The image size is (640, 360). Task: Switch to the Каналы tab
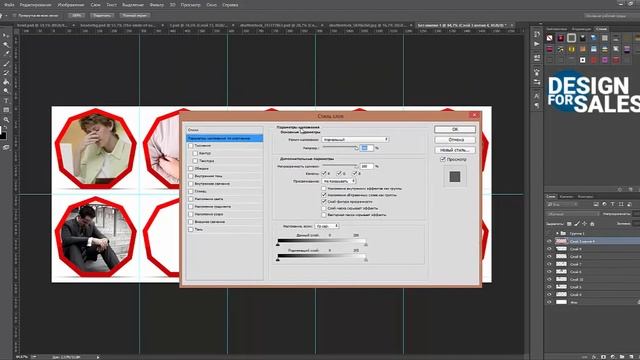(566, 196)
